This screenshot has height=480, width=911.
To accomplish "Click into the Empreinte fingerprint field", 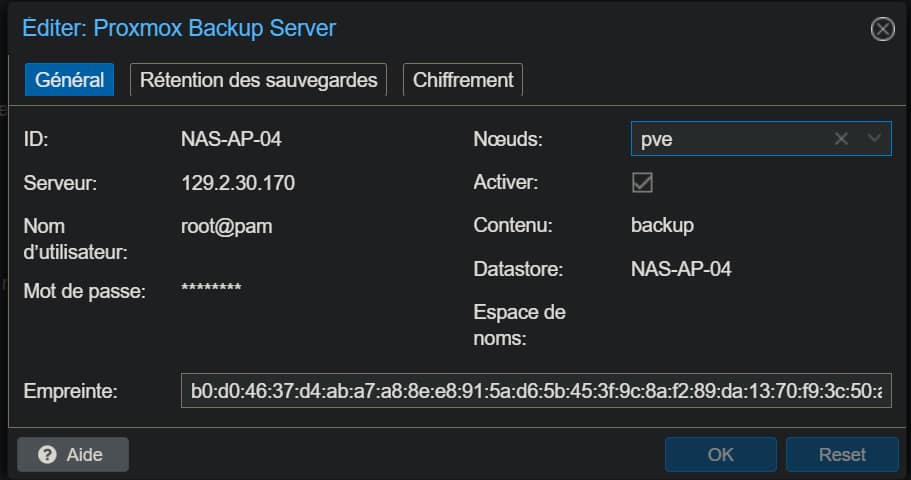I will pos(536,391).
